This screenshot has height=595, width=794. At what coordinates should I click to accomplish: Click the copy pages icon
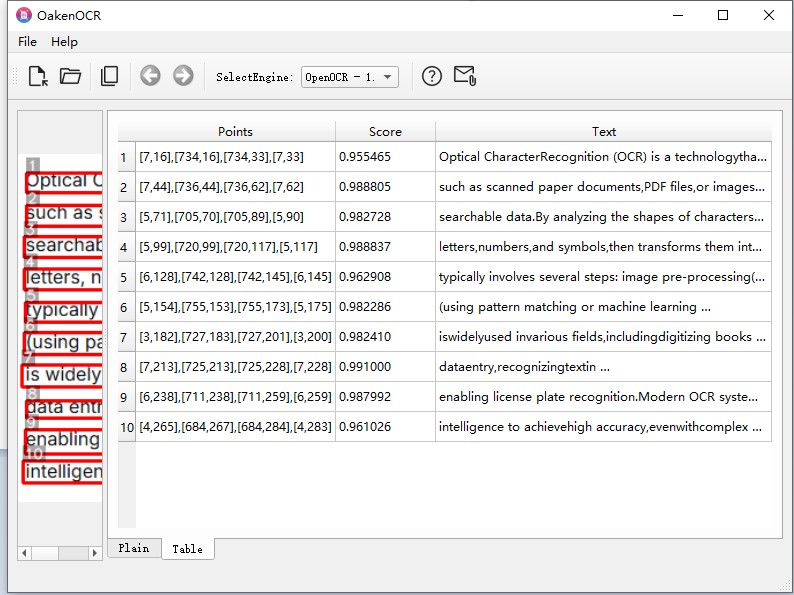(109, 76)
